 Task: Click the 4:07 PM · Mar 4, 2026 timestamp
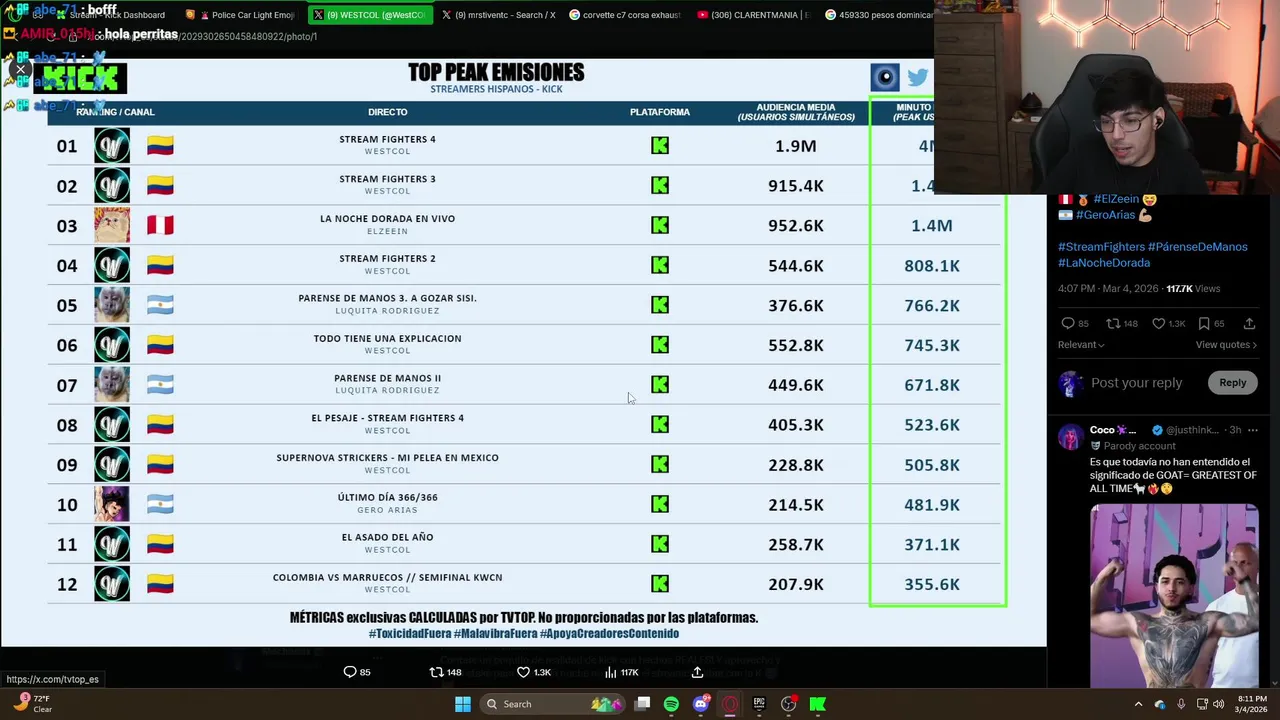[x=1108, y=289]
